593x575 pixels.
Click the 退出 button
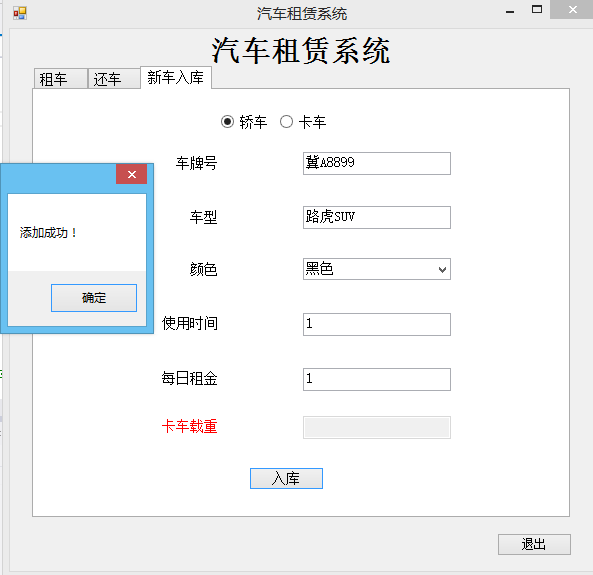534,544
